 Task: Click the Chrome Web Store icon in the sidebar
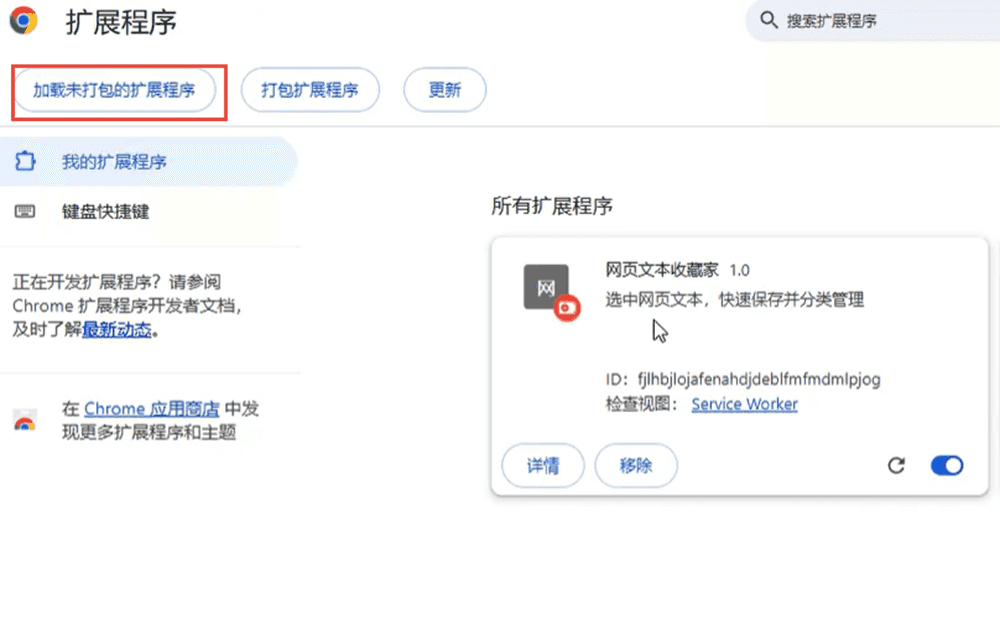pos(26,421)
